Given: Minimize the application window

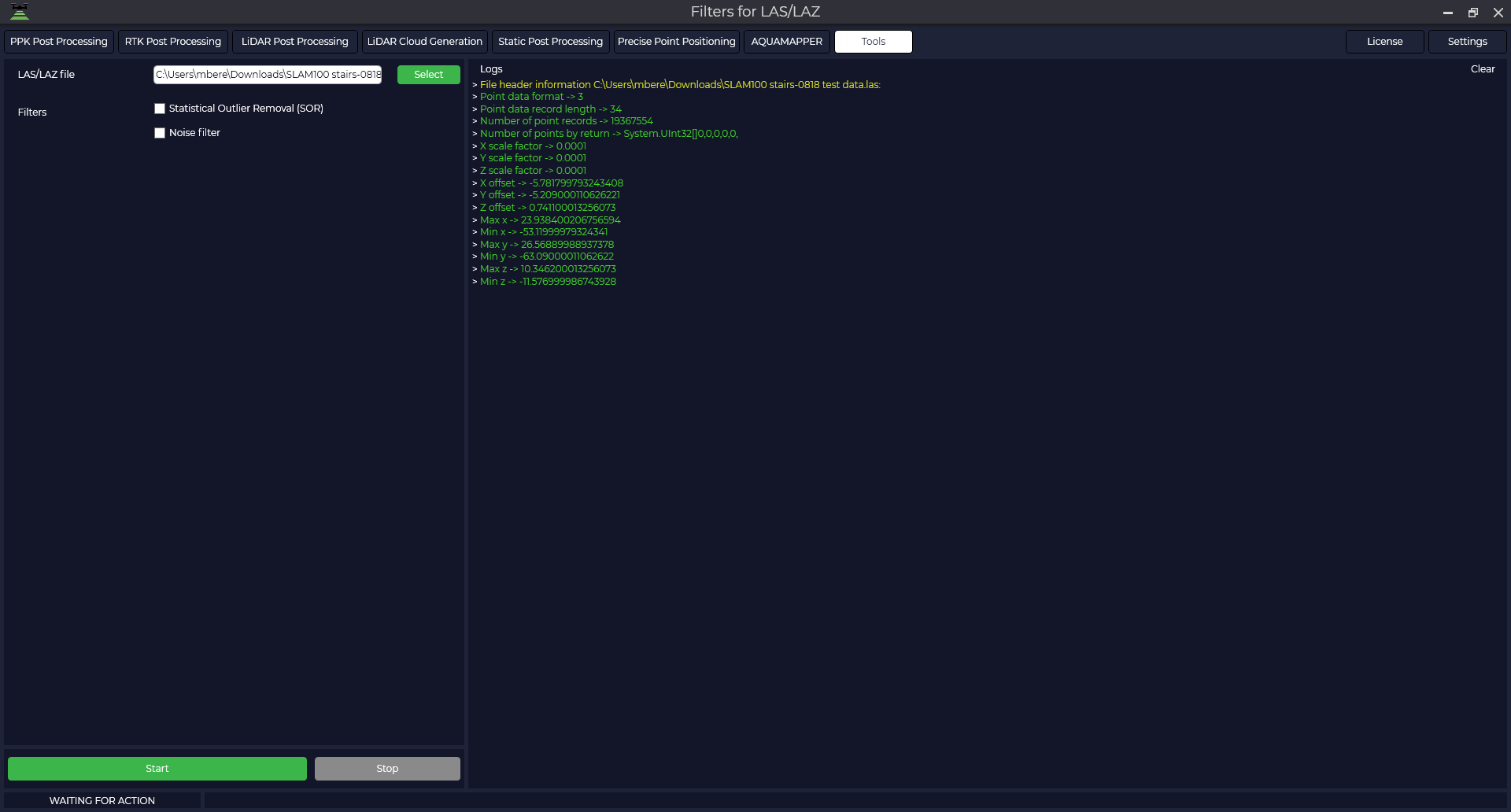Looking at the screenshot, I should pyautogui.click(x=1447, y=13).
